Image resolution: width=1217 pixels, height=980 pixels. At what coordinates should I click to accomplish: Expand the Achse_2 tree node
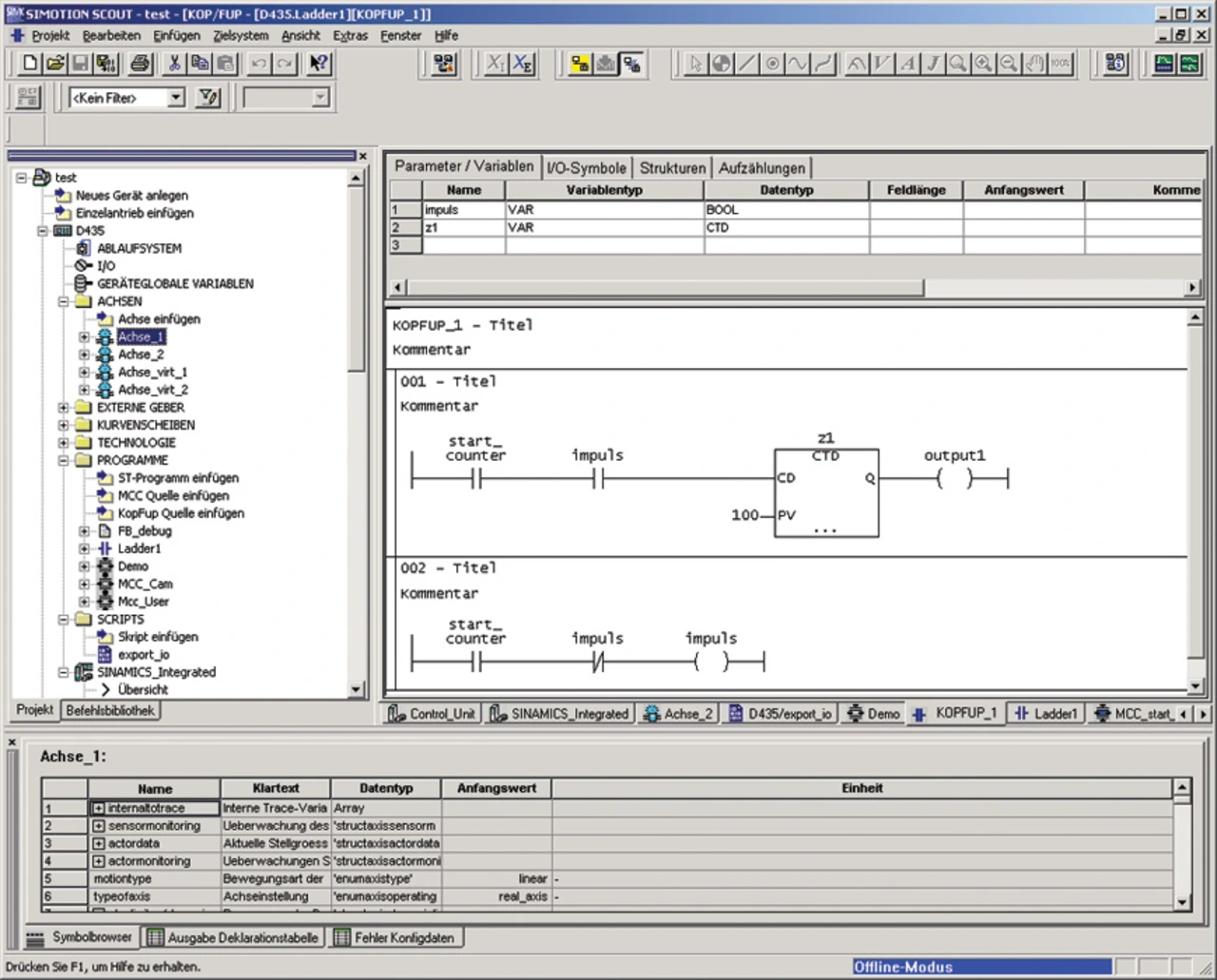point(85,355)
